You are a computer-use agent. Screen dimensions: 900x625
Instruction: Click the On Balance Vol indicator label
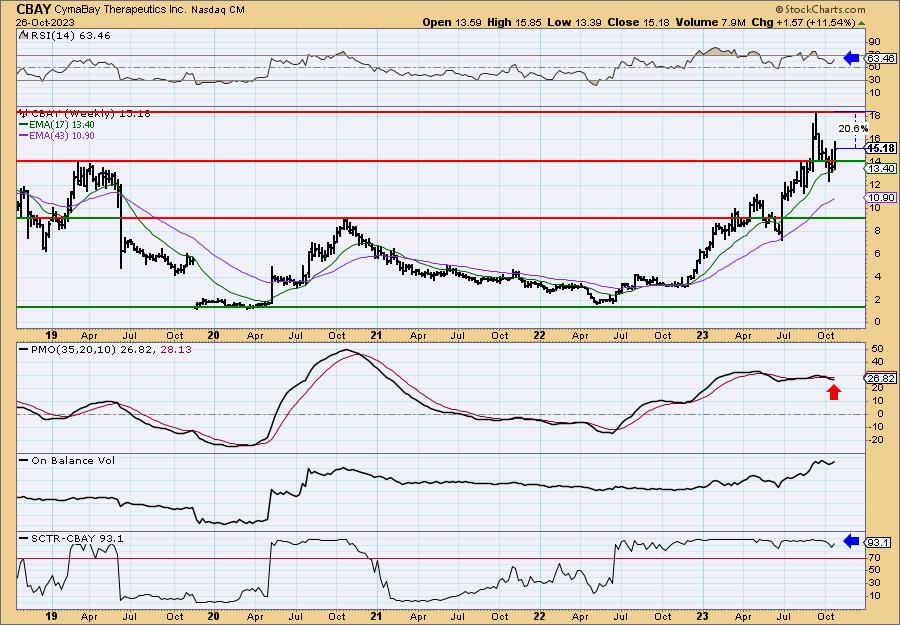pyautogui.click(x=68, y=460)
